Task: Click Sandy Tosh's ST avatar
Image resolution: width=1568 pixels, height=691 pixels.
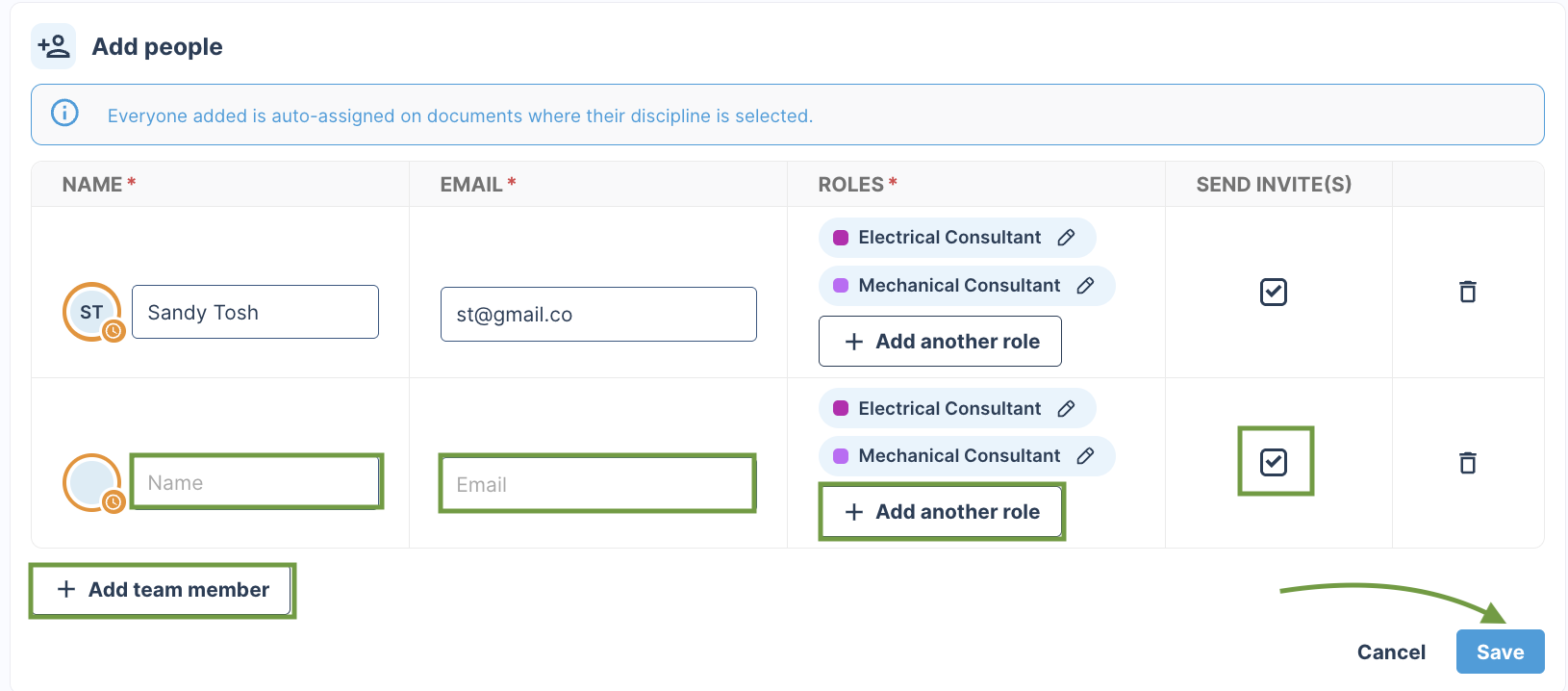Action: [91, 312]
